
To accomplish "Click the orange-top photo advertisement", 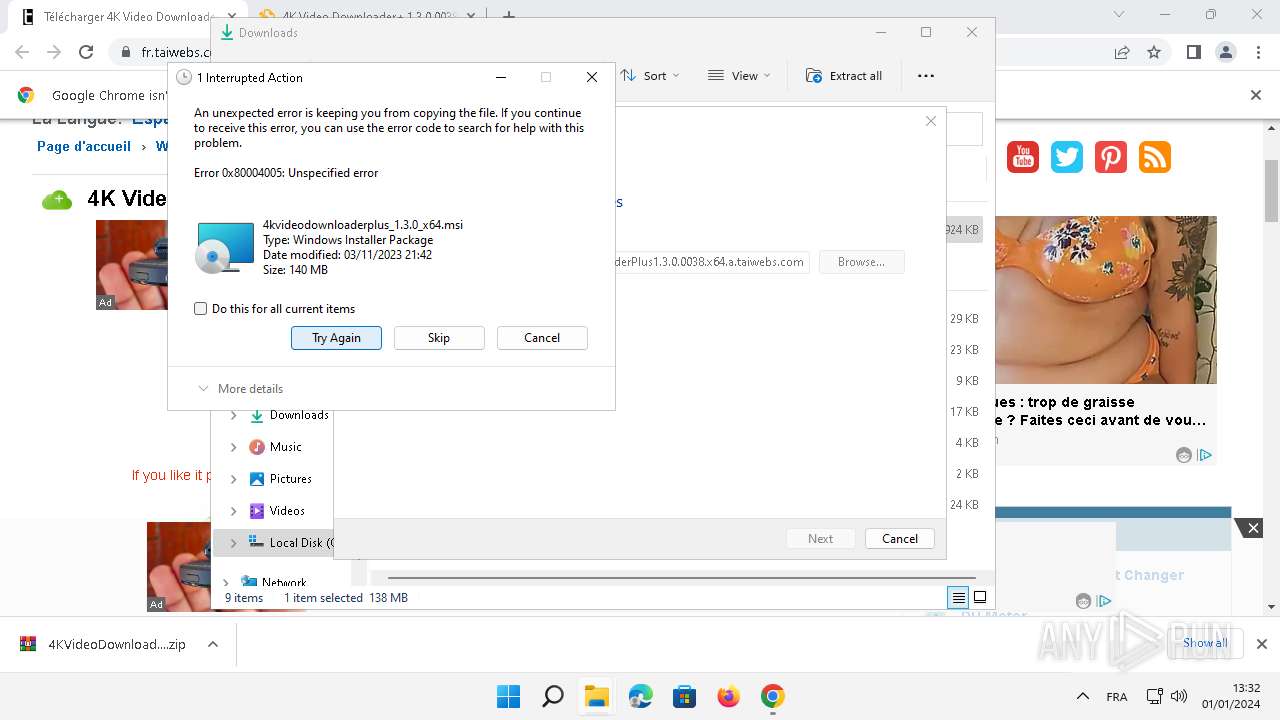I will click(x=1106, y=300).
